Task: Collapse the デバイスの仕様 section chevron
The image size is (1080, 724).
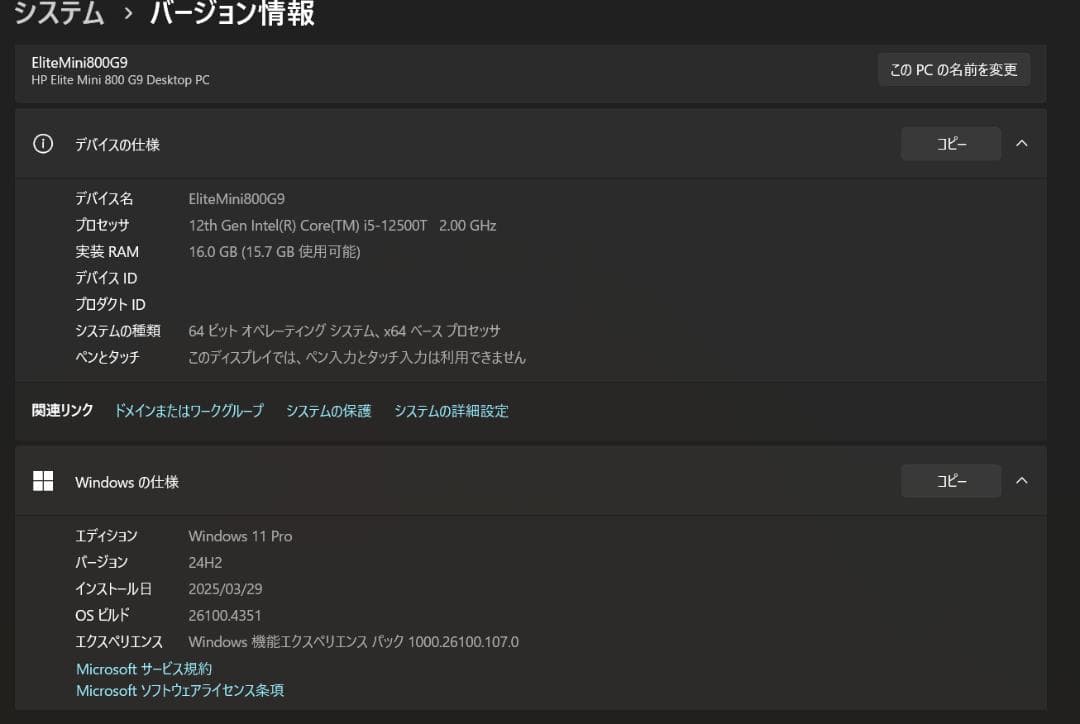Action: (1022, 143)
